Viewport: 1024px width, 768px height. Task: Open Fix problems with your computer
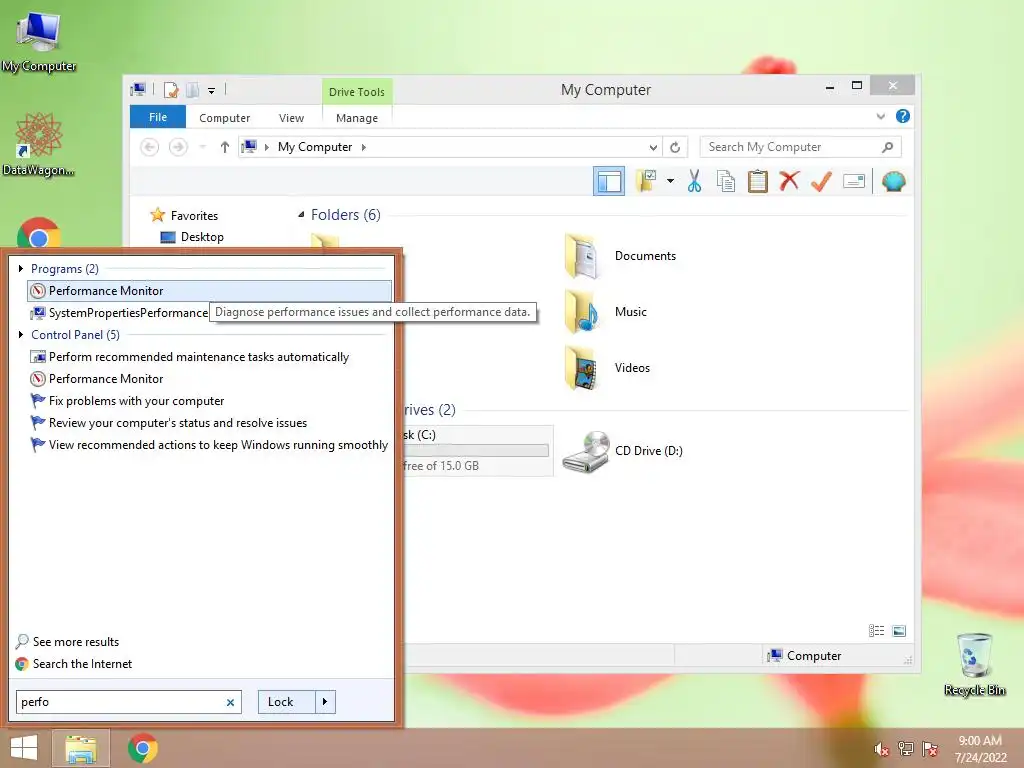[136, 401]
